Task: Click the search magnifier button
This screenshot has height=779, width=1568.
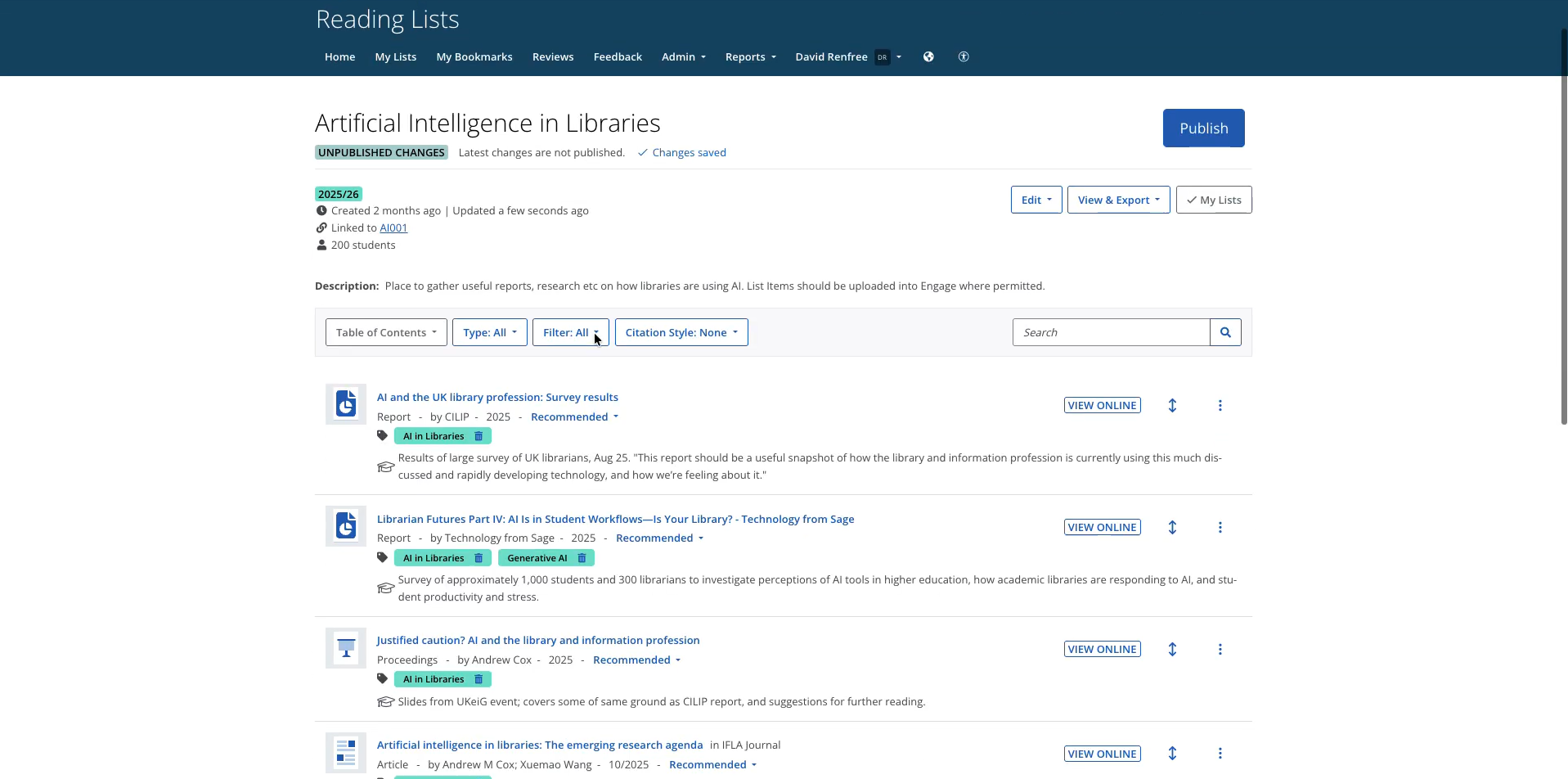Action: click(1224, 332)
